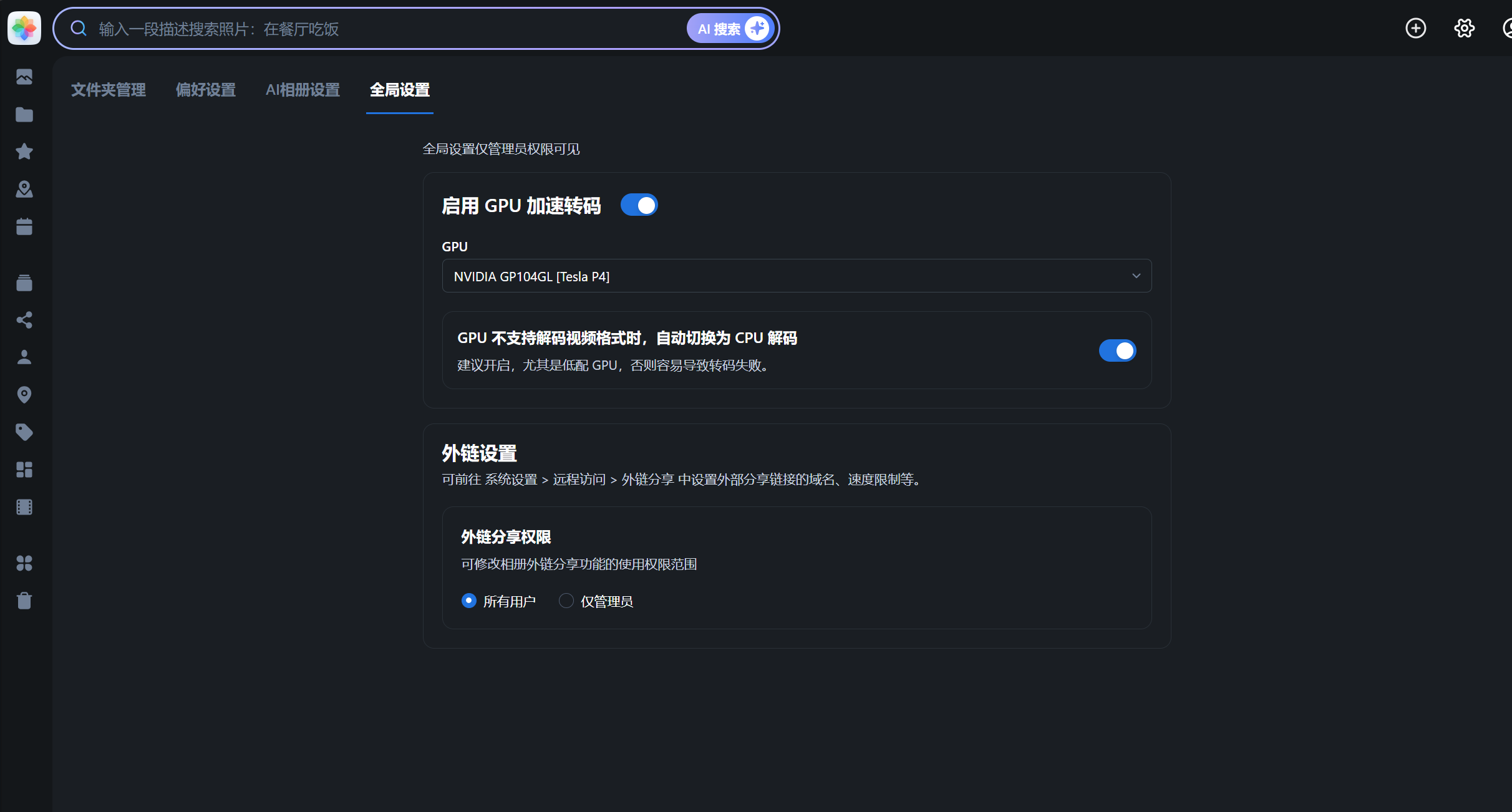This screenshot has height=812, width=1512.
Task: Open the GPU selection dropdown
Action: point(797,276)
